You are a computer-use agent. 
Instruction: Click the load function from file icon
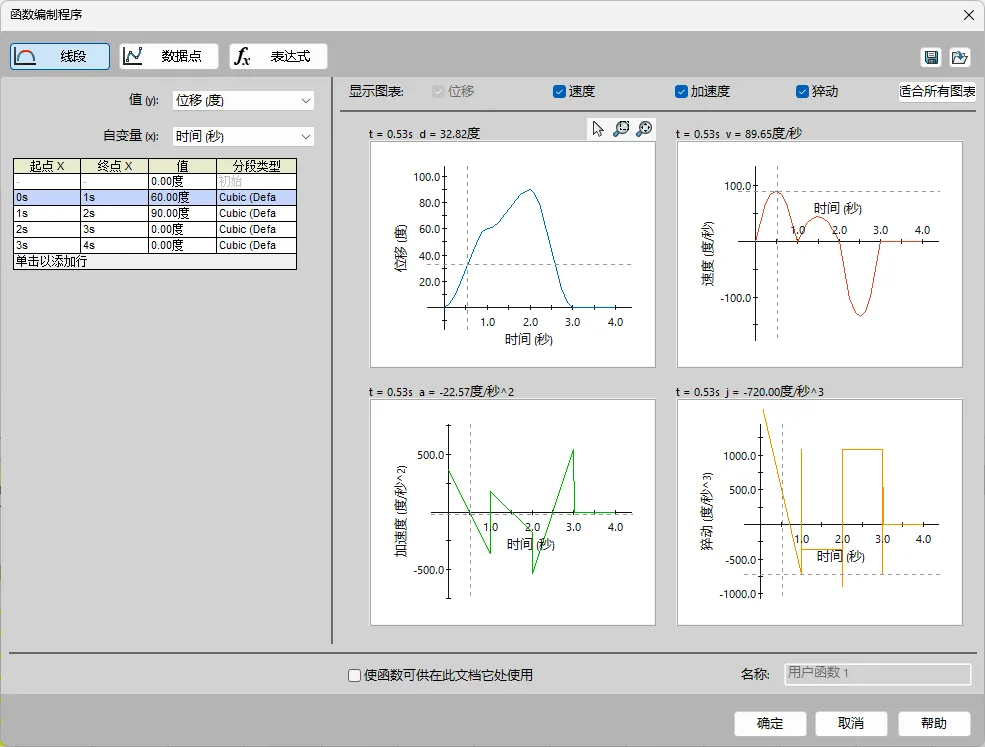959,58
